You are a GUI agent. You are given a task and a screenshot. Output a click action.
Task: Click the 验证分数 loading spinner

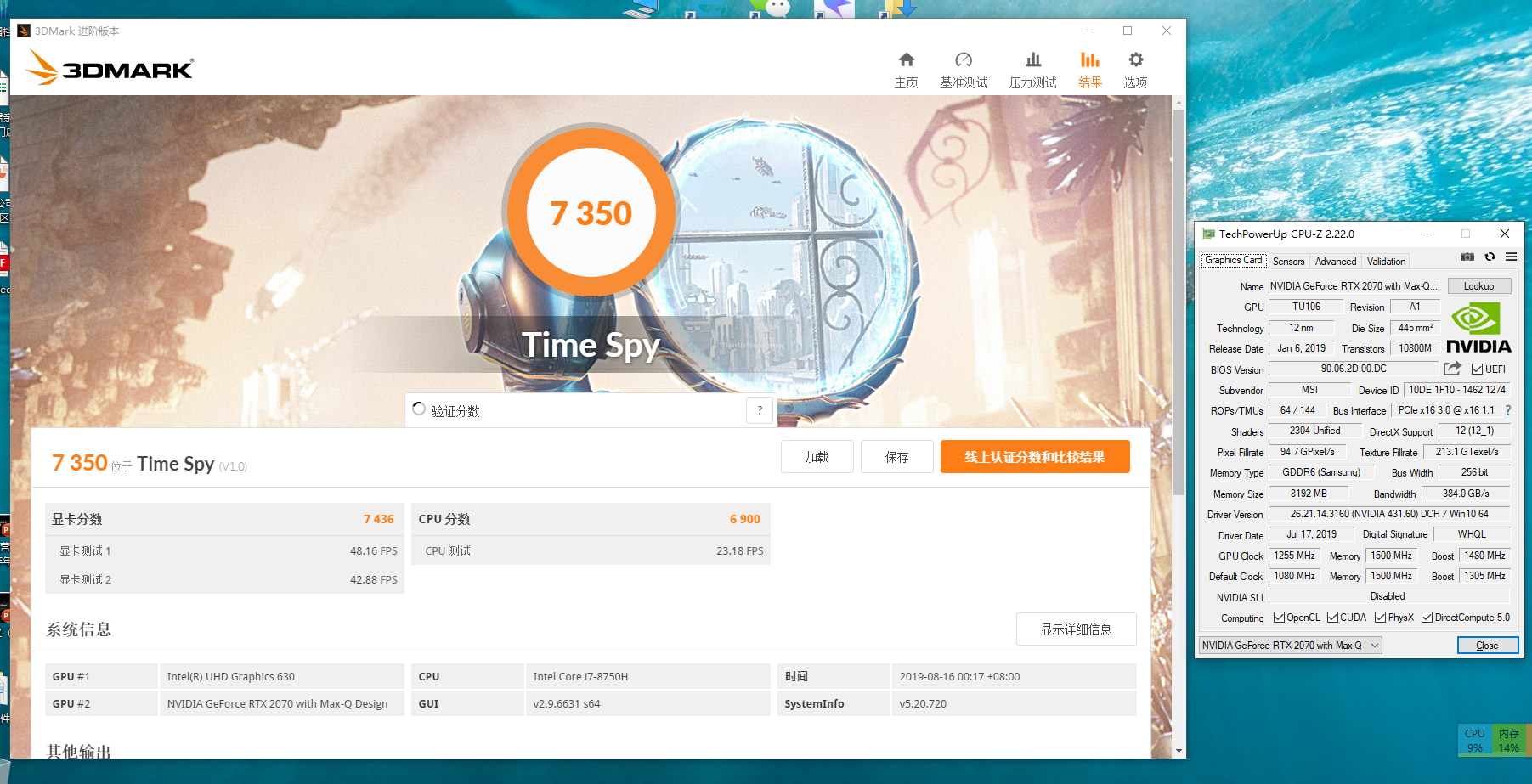tap(419, 409)
